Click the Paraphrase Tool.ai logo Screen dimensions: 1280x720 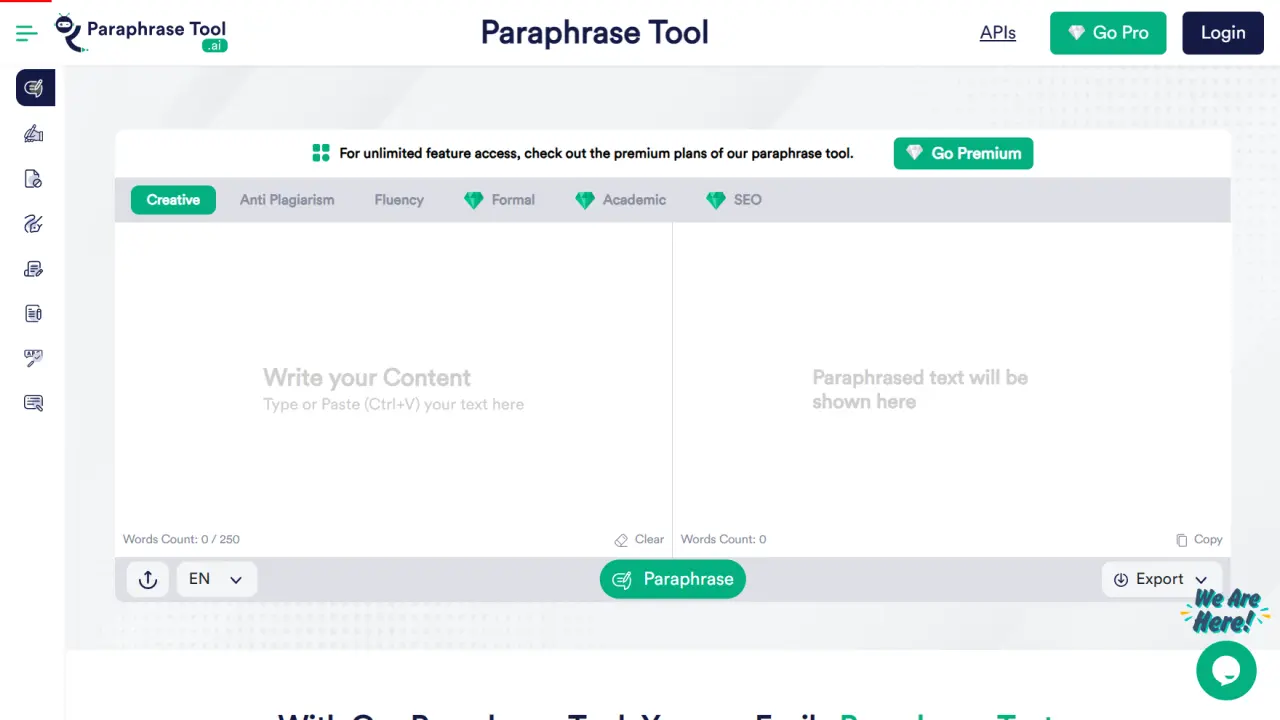pos(141,33)
